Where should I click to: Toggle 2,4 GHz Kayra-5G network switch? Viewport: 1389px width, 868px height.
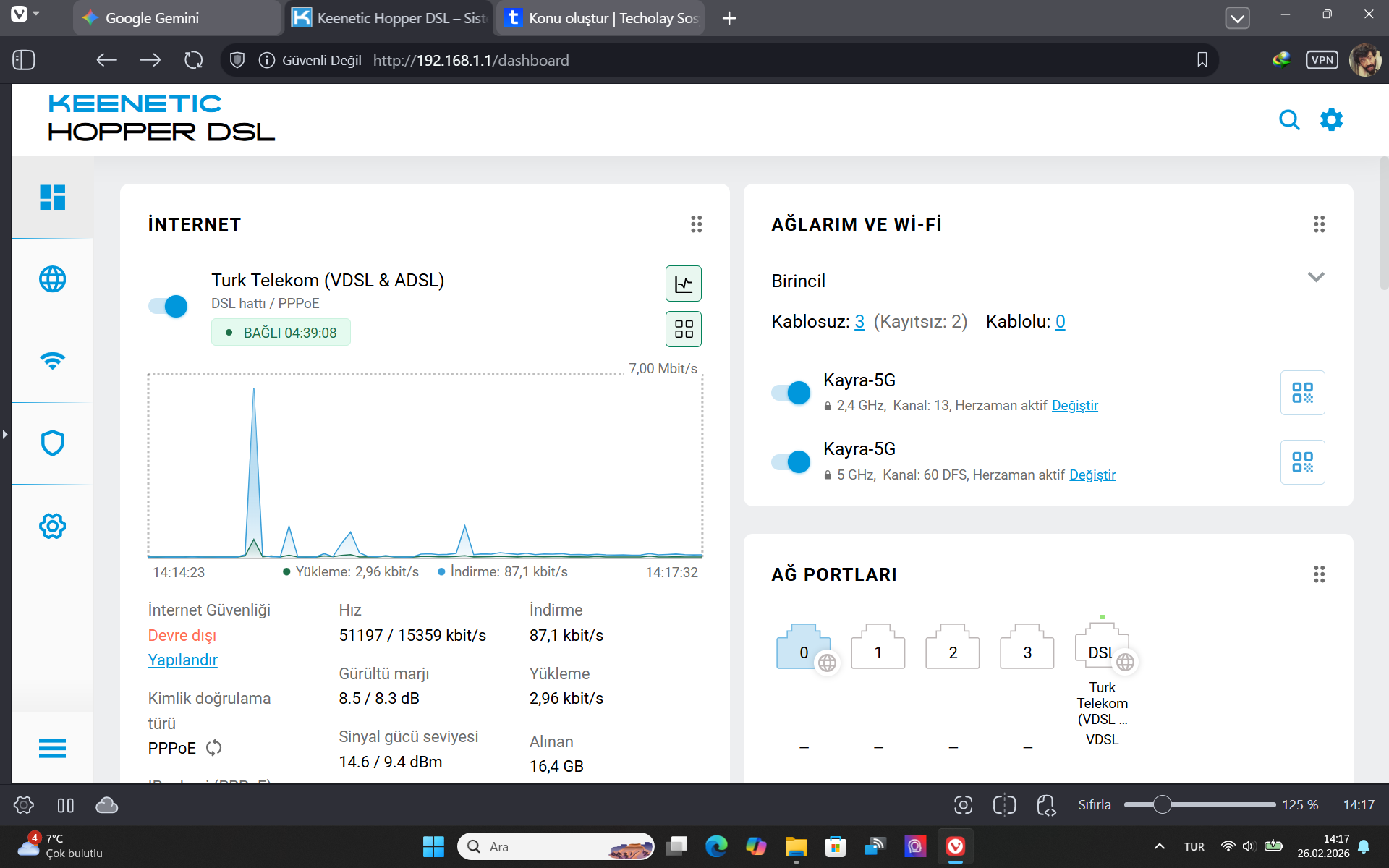point(791,393)
